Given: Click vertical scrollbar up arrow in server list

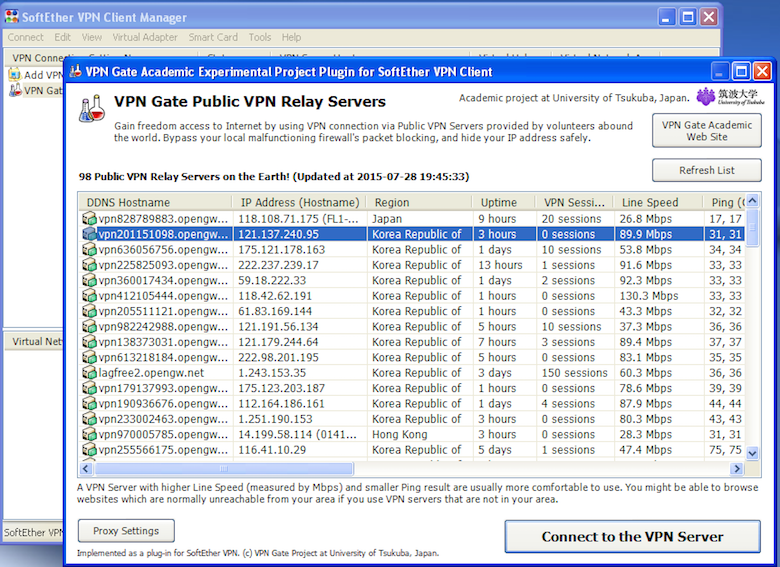Looking at the screenshot, I should coord(753,200).
